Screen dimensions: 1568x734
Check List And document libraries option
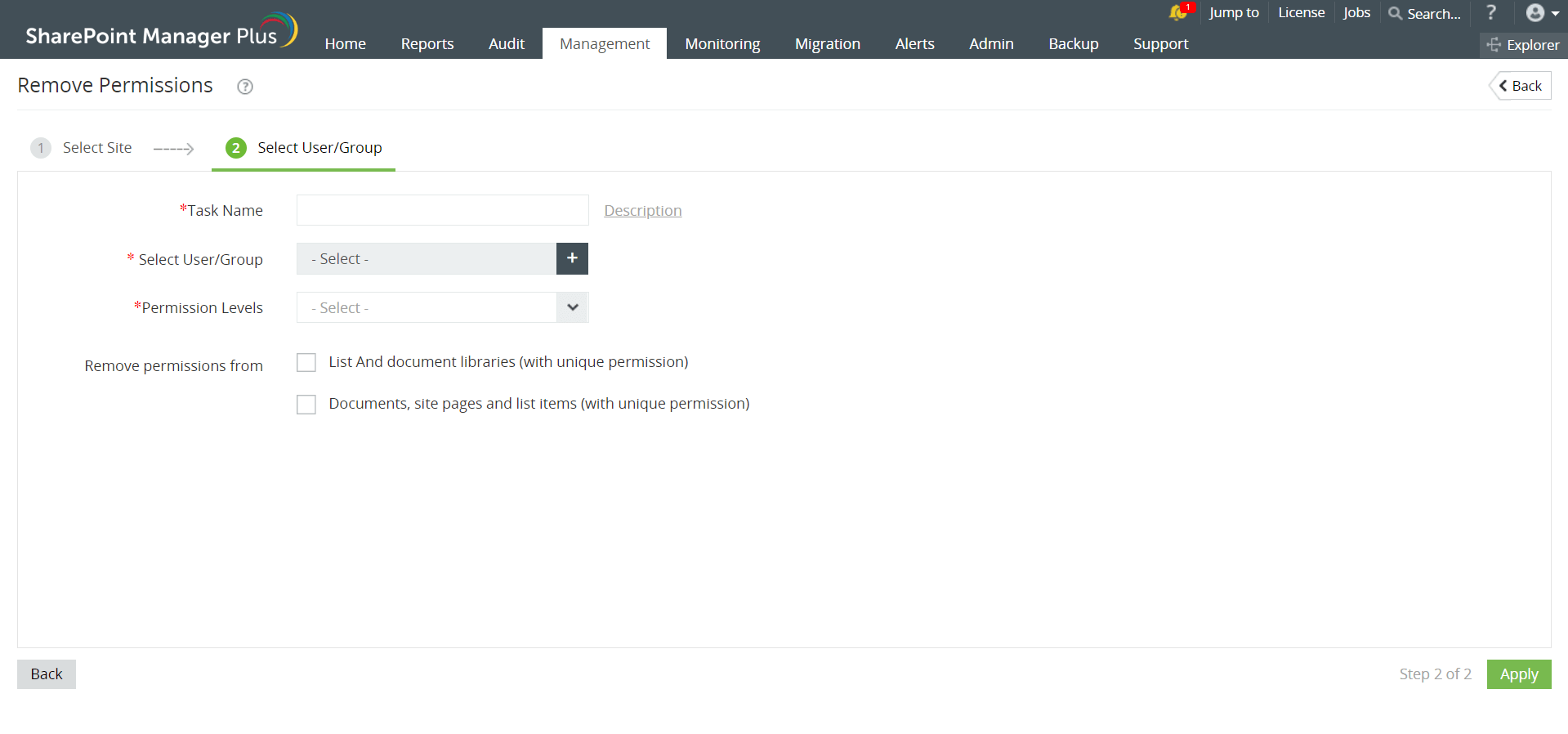[306, 362]
